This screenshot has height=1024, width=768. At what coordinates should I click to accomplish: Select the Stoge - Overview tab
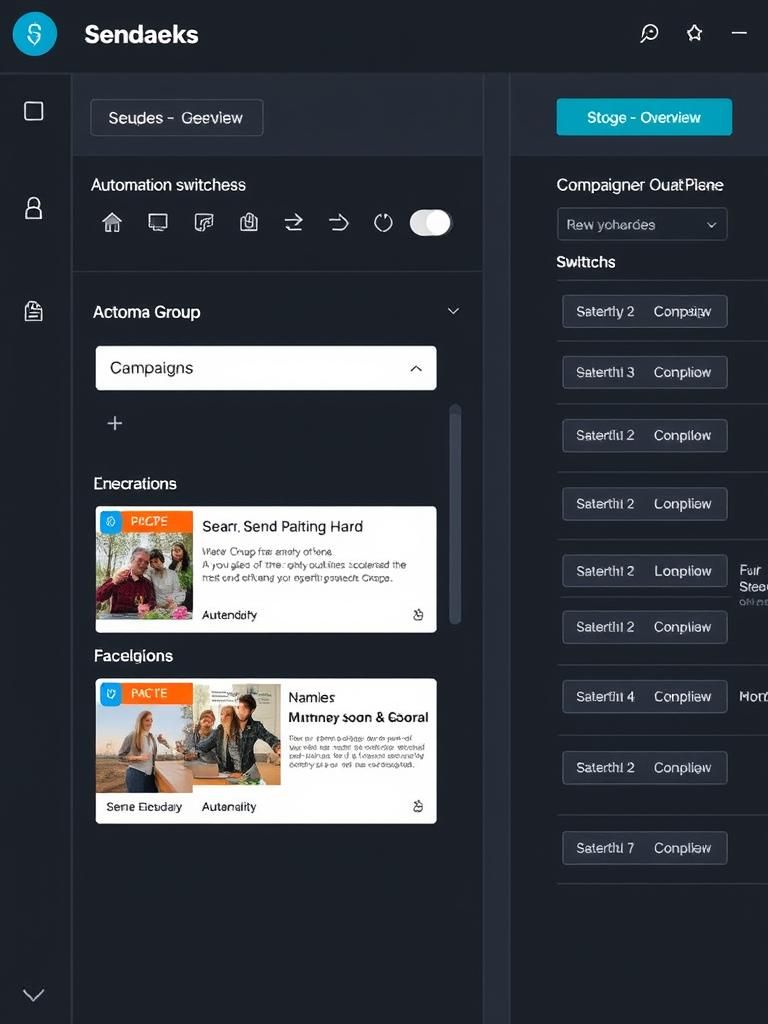(644, 118)
